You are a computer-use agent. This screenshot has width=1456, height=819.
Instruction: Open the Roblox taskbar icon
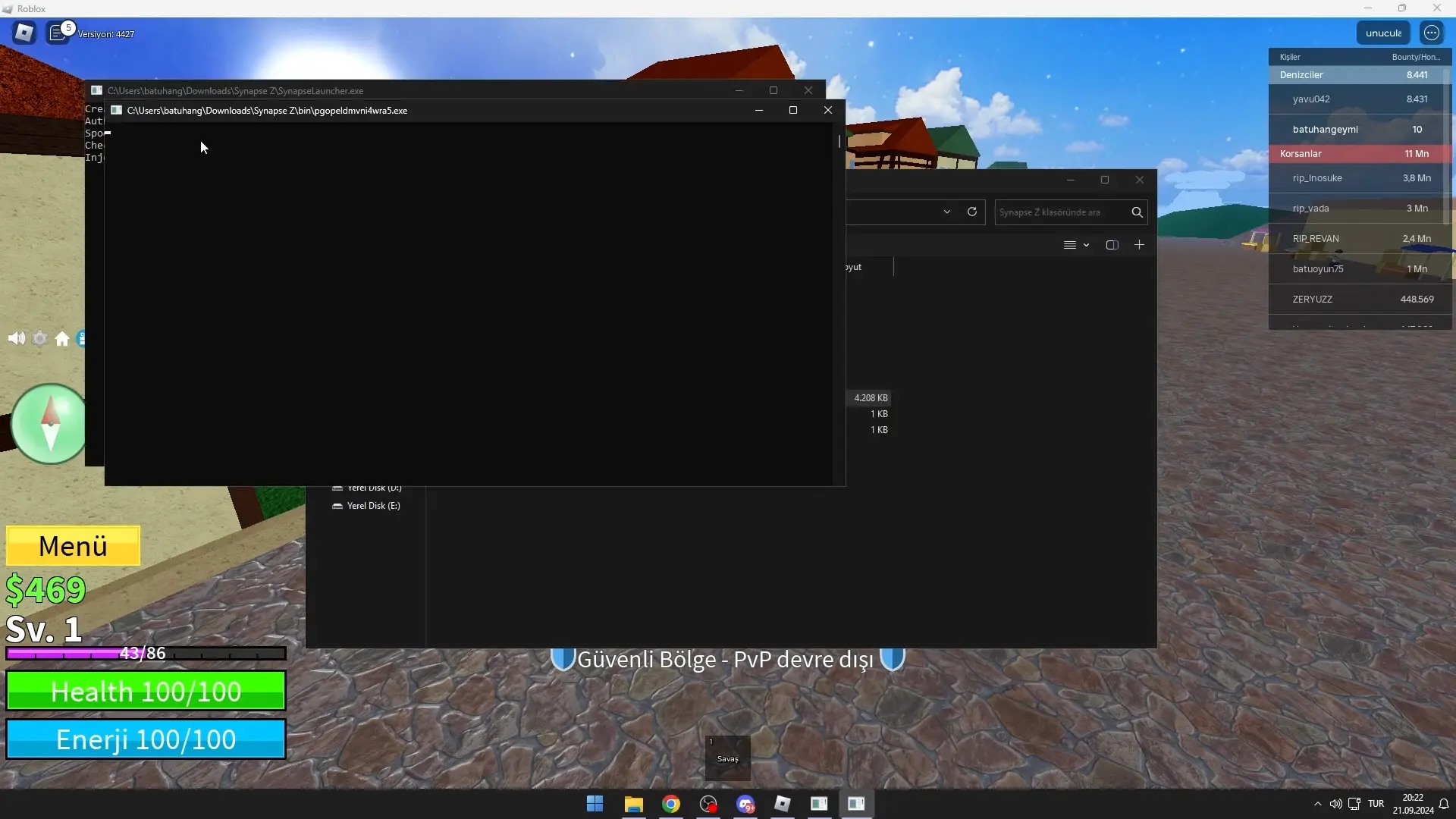tap(783, 804)
